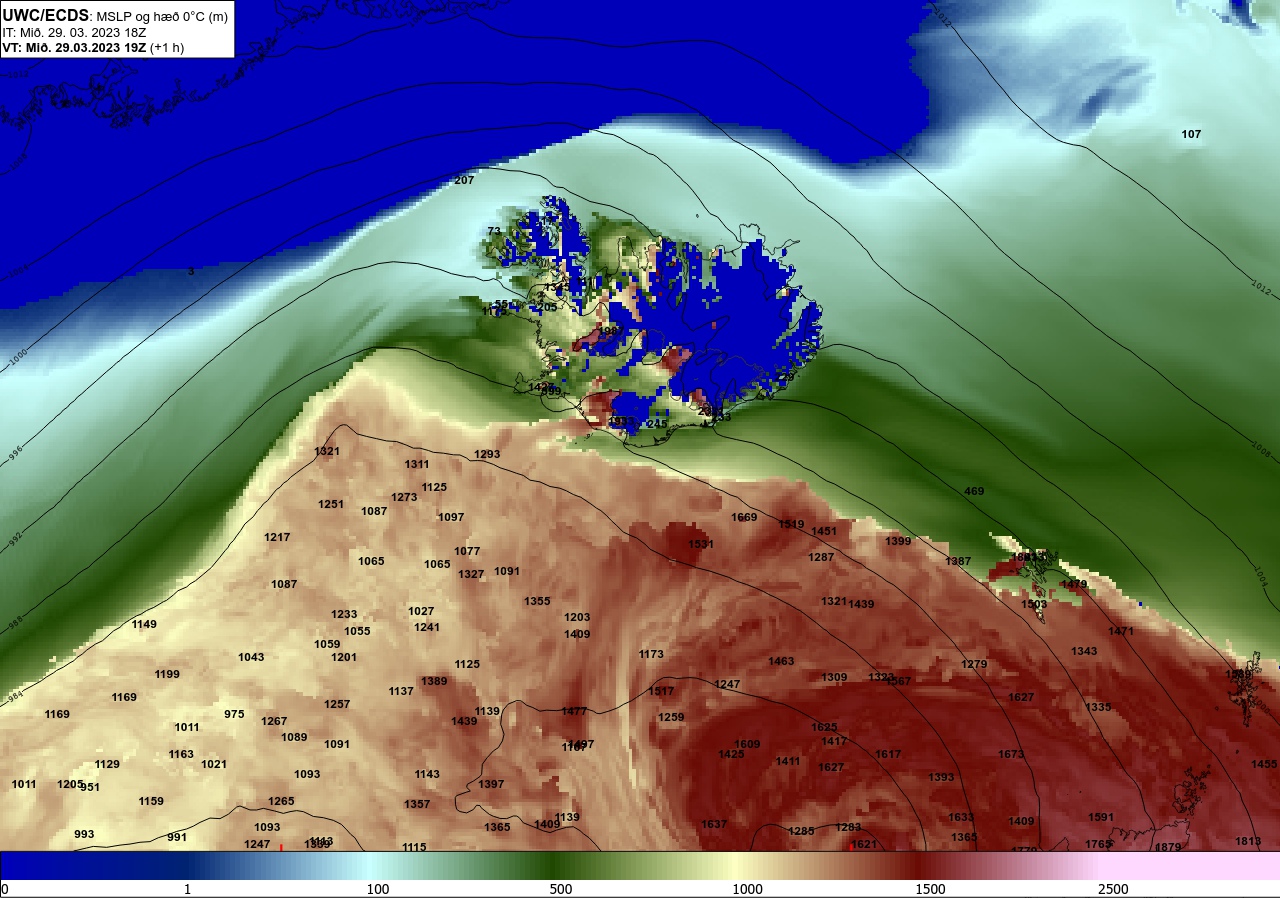The width and height of the screenshot is (1280, 898).
Task: Click the map value 1097
Action: point(451,517)
